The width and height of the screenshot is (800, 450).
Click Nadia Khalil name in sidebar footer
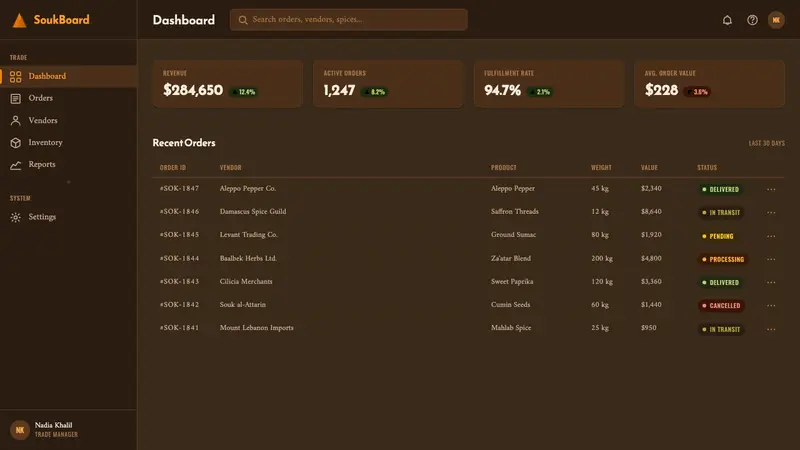point(53,425)
